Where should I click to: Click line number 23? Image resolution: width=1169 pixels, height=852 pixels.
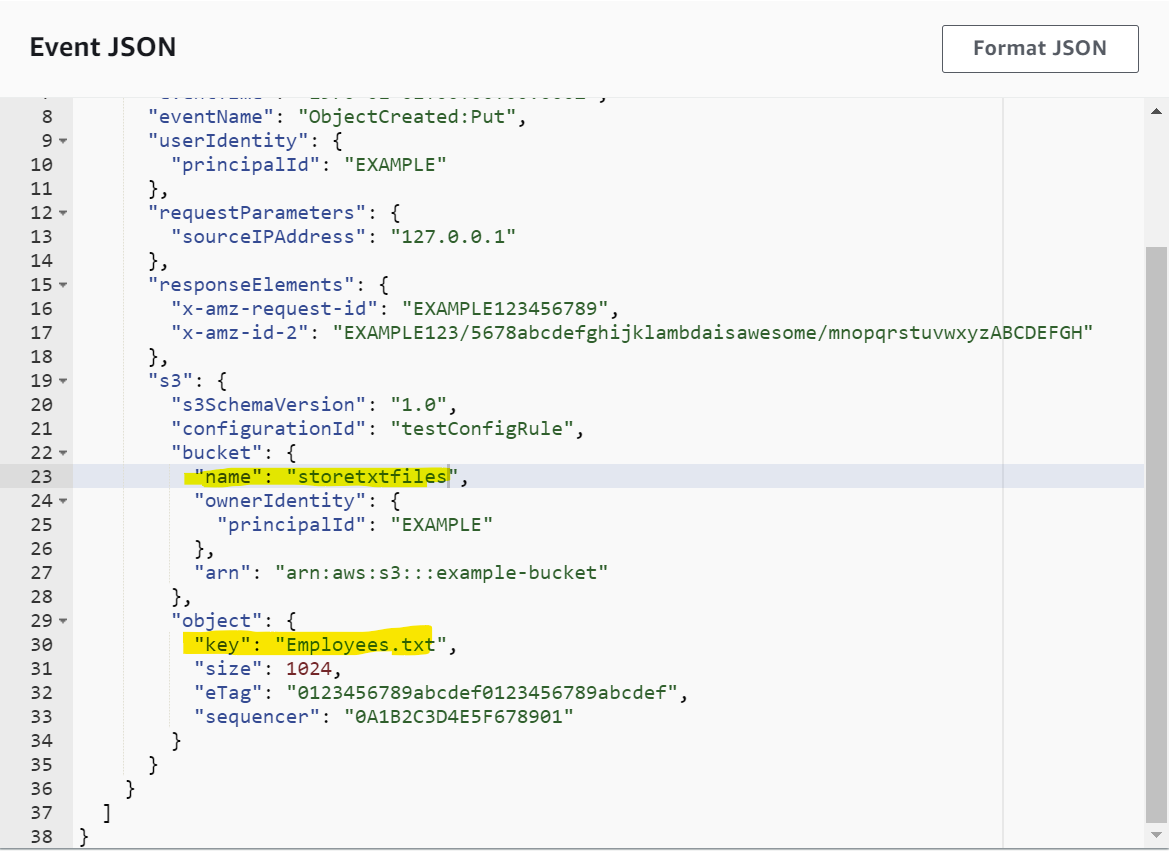point(41,476)
